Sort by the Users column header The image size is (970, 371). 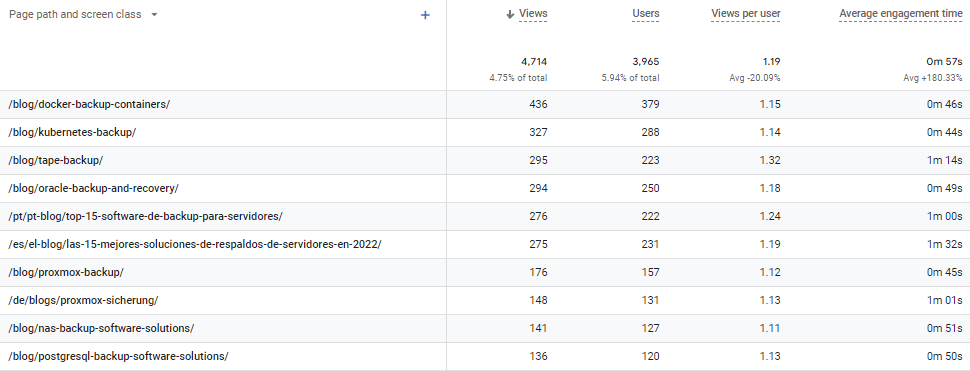coord(645,13)
